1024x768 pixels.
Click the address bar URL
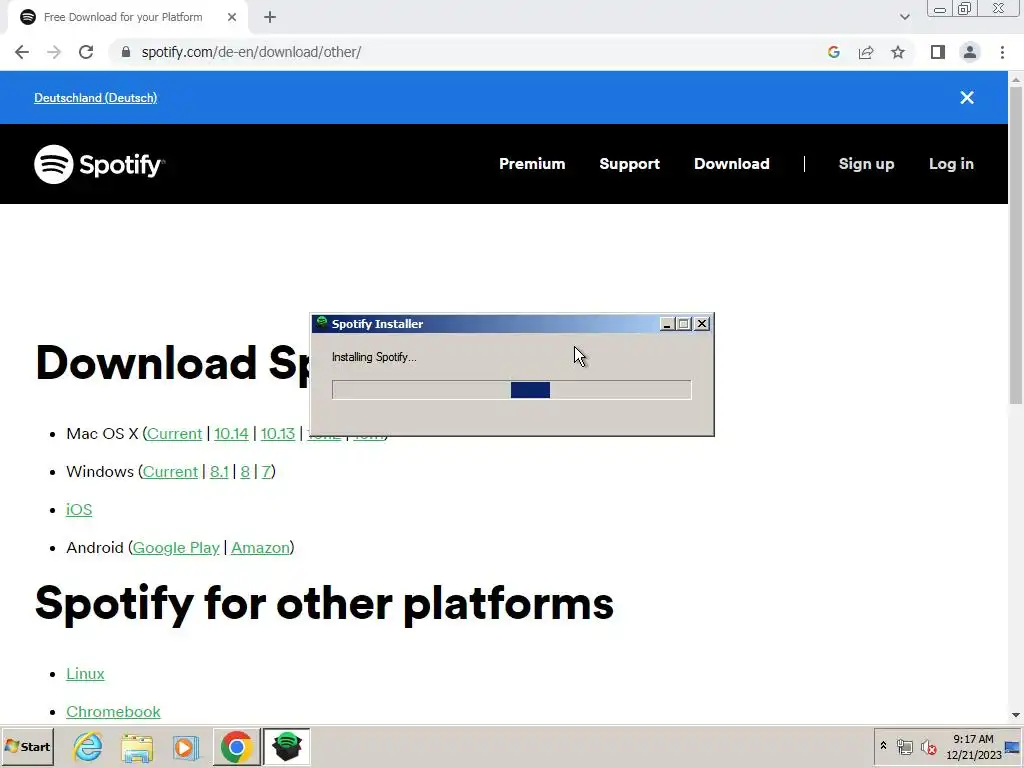click(251, 52)
